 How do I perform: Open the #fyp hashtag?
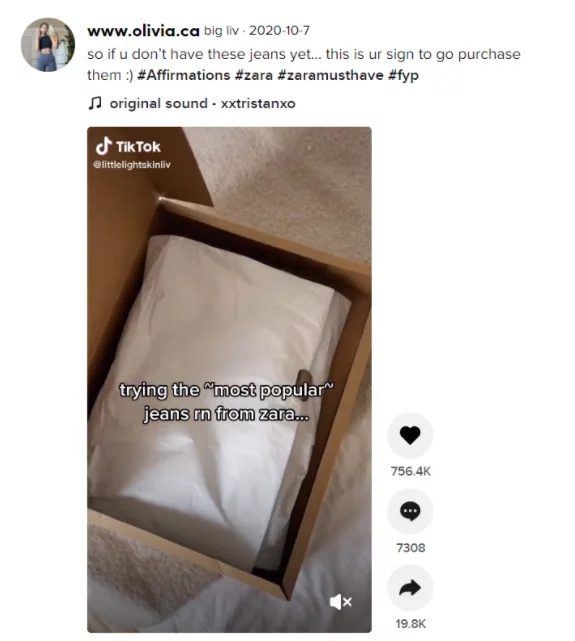point(403,76)
